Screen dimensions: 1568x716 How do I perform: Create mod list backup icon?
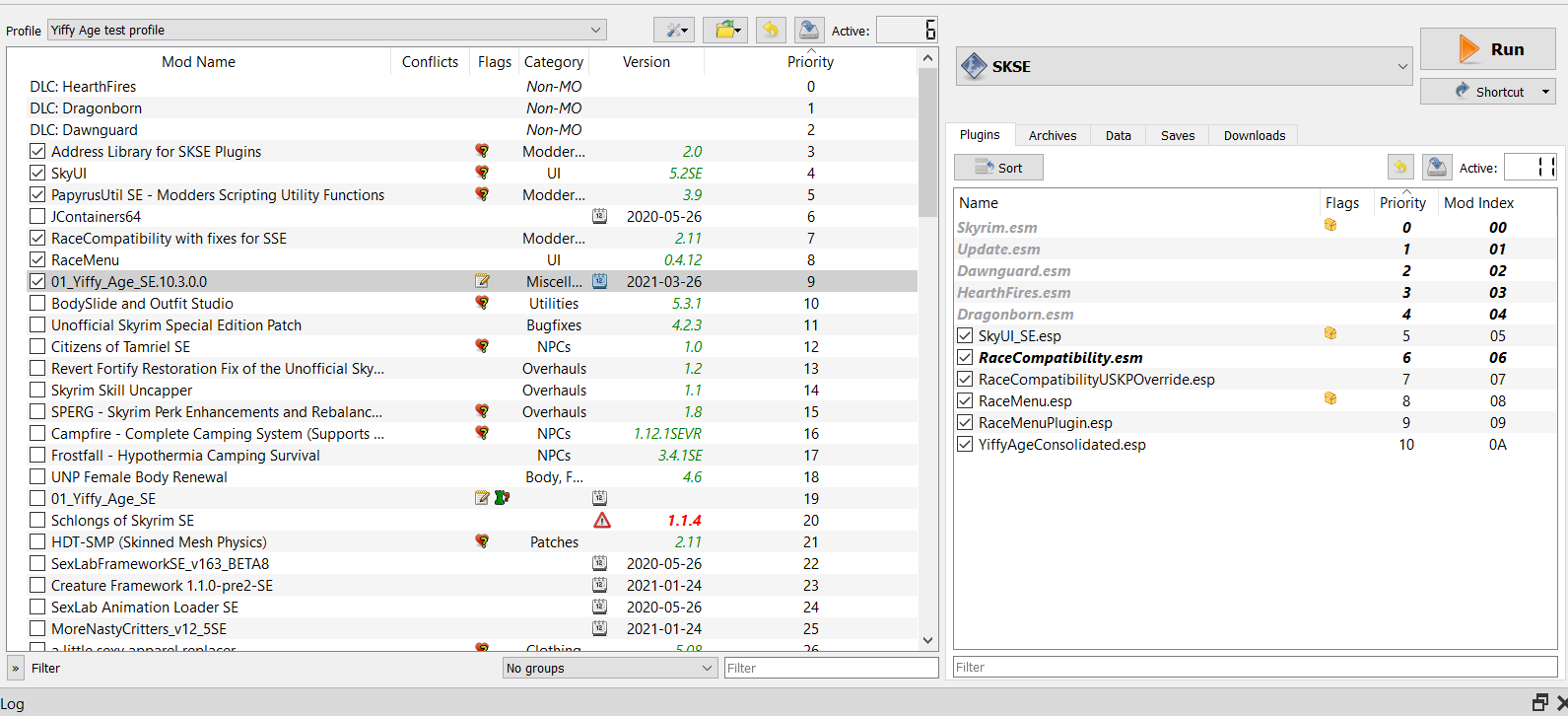[809, 31]
